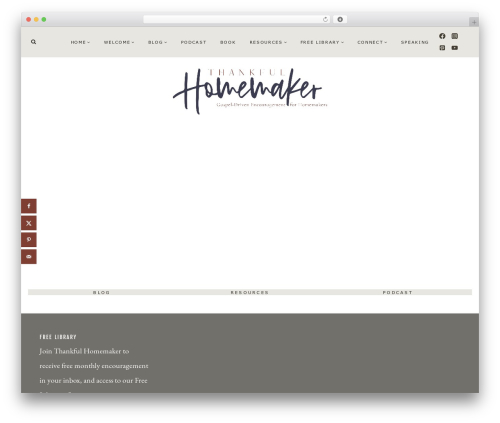This screenshot has height=423, width=500.
Task: Close the browser window with red button
Action: (29, 20)
